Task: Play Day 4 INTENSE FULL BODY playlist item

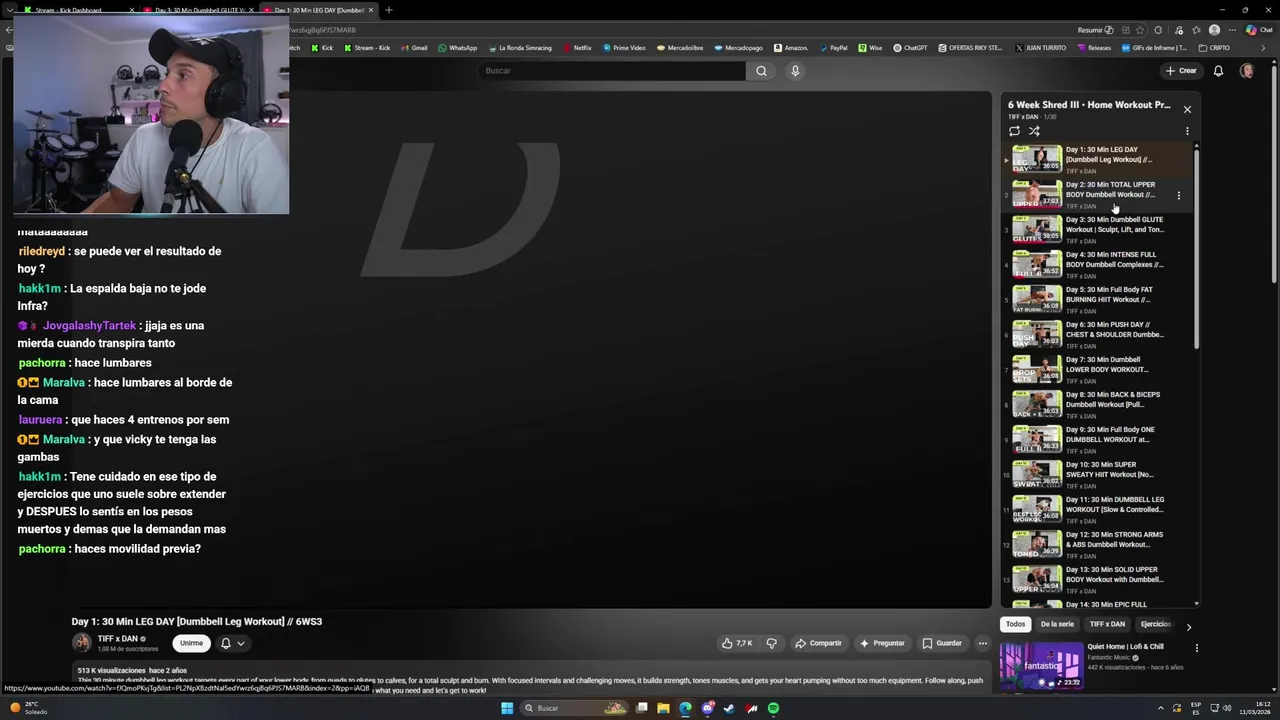Action: (x=1098, y=265)
